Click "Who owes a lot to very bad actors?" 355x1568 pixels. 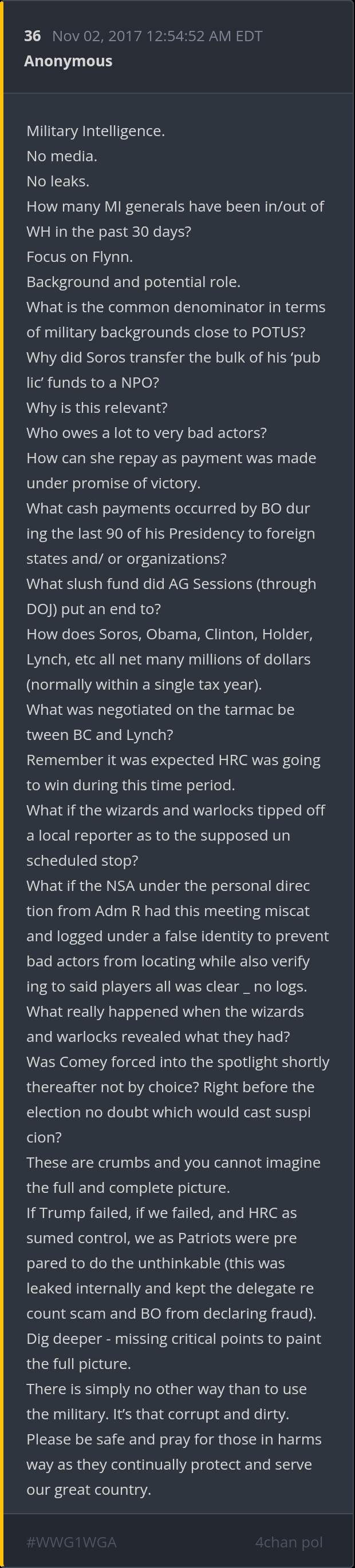147,433
